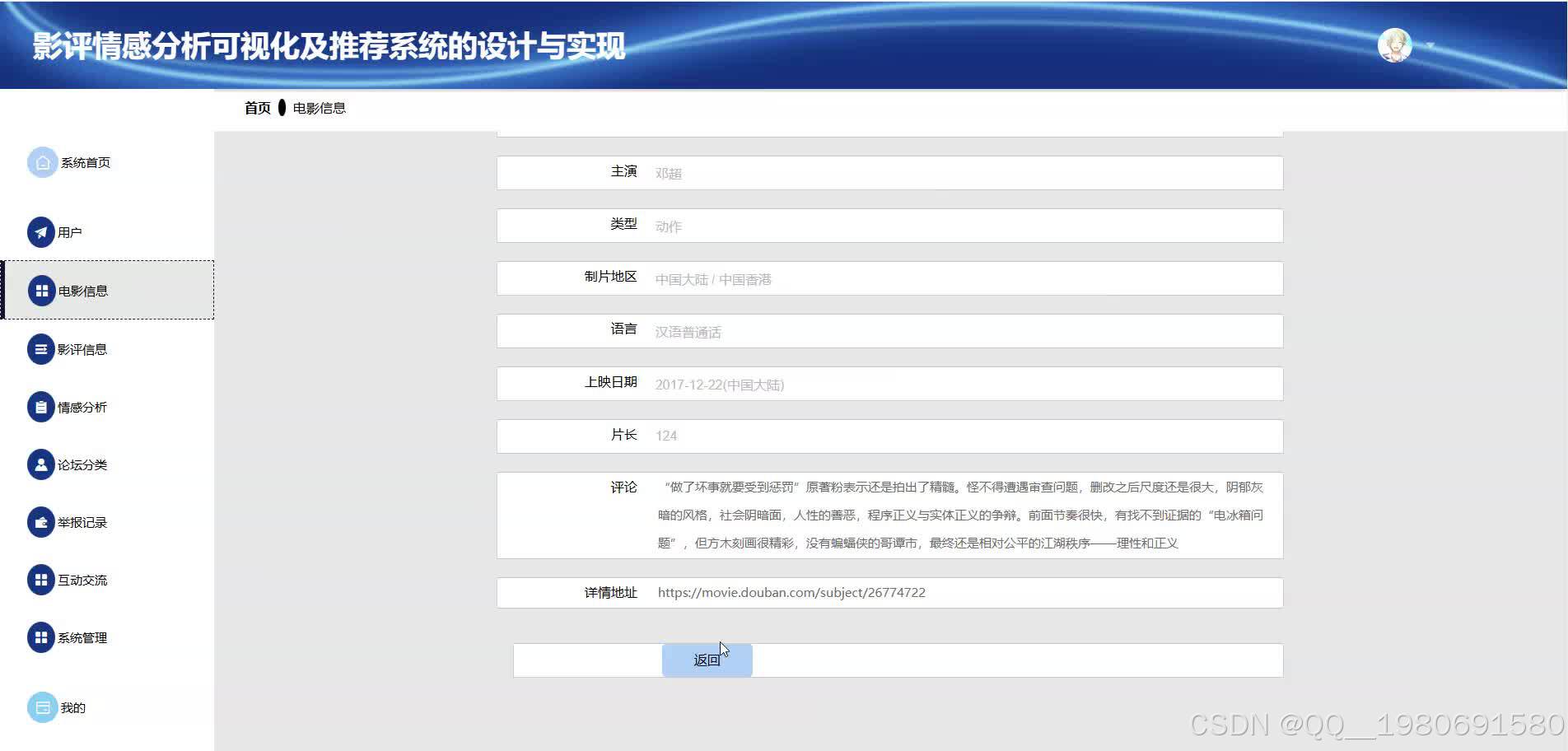Open the 用户 section via its paper-plane icon

(42, 232)
